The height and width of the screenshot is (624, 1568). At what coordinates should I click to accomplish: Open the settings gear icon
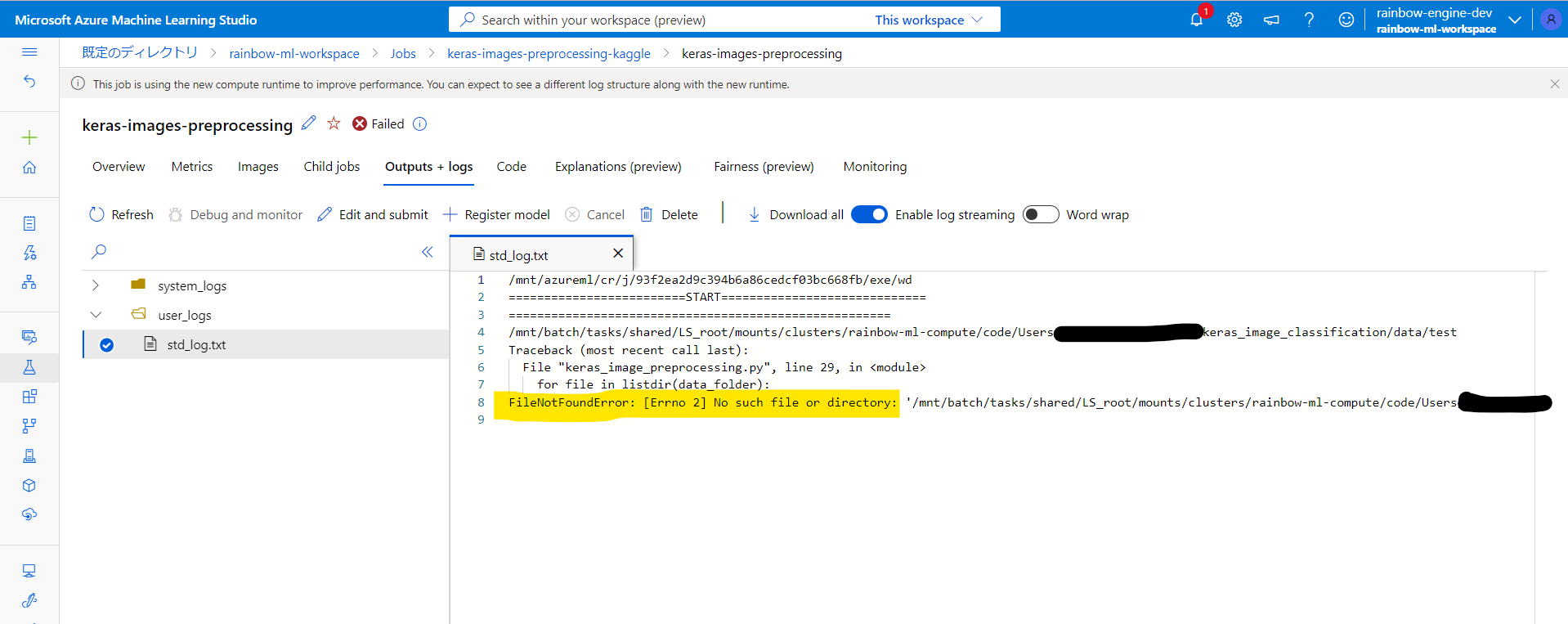tap(1234, 20)
